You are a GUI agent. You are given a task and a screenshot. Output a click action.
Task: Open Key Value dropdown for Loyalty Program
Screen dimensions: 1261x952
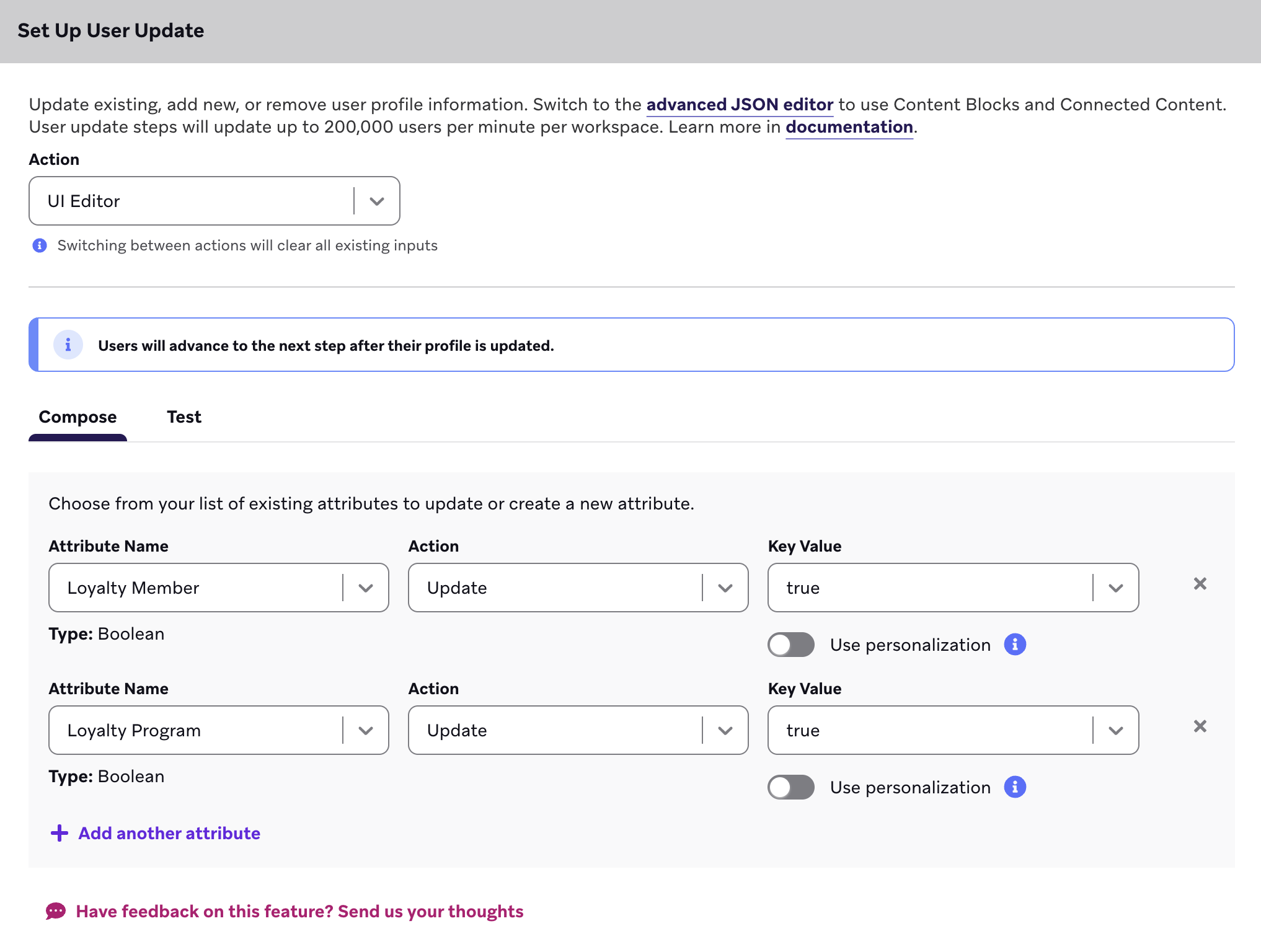pyautogui.click(x=1115, y=730)
